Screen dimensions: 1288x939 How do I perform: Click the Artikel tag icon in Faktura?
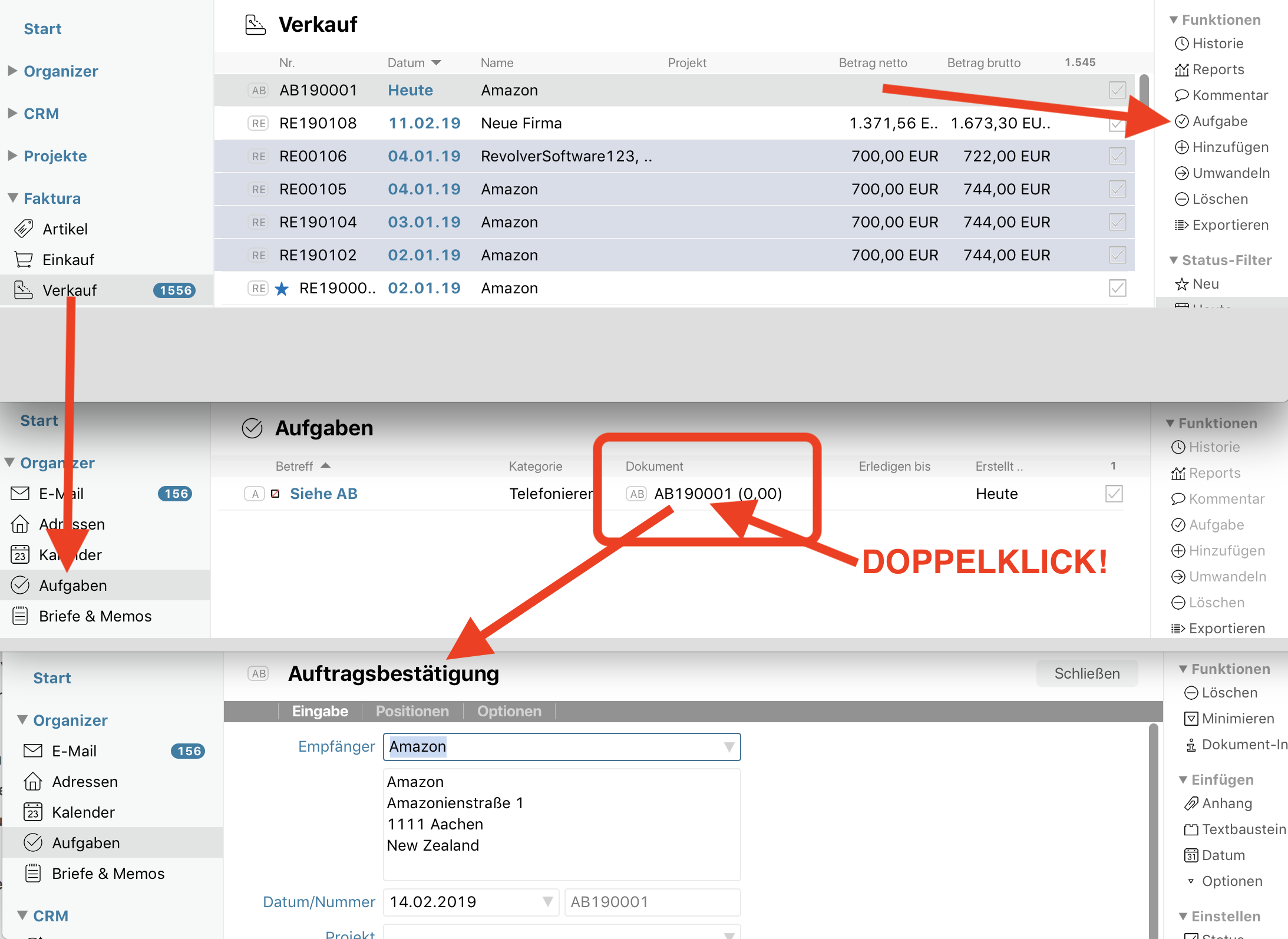pos(24,229)
